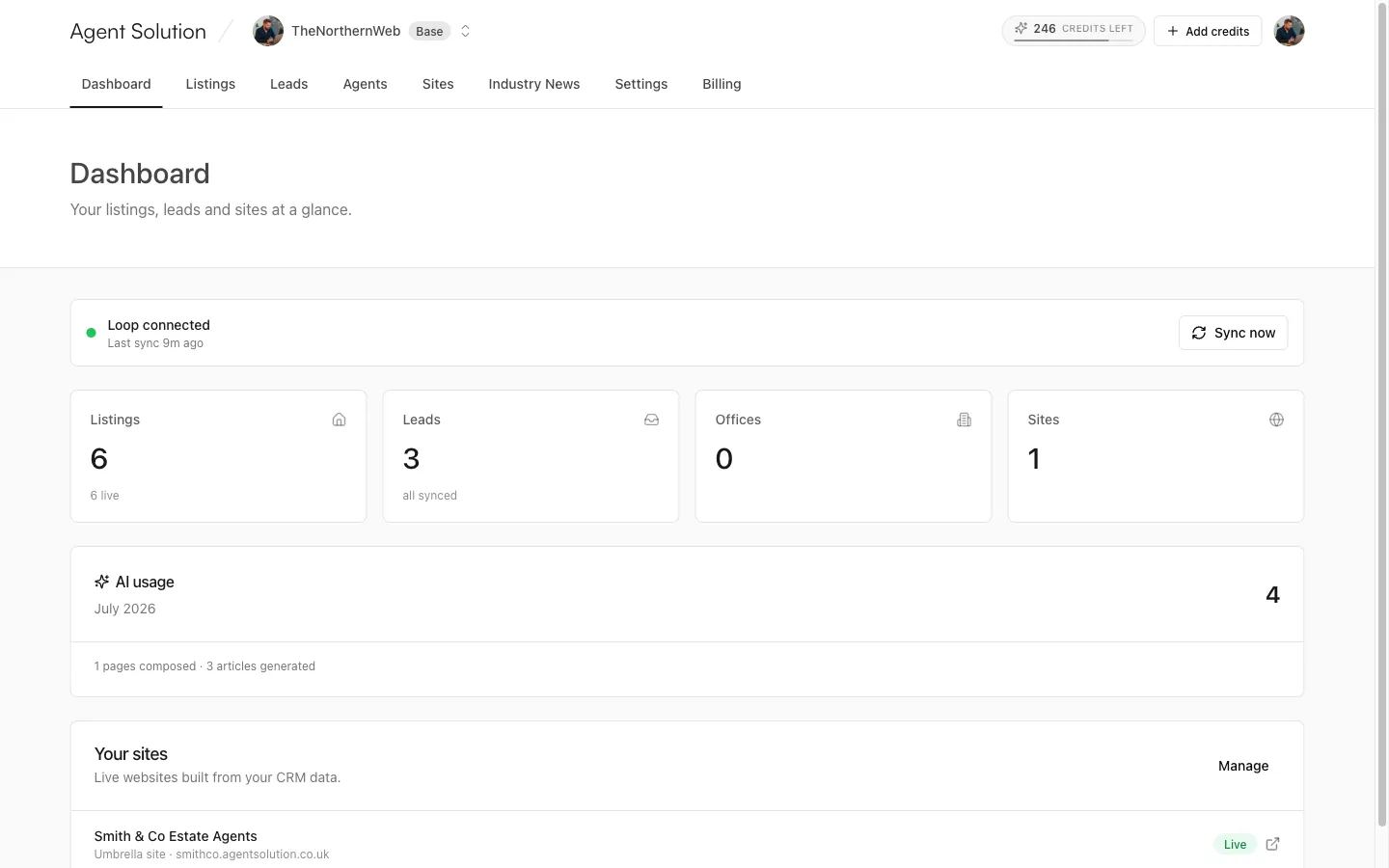Click "Live websites built from your CRM data."
Viewport: 1389px width, 868px height.
click(x=217, y=777)
